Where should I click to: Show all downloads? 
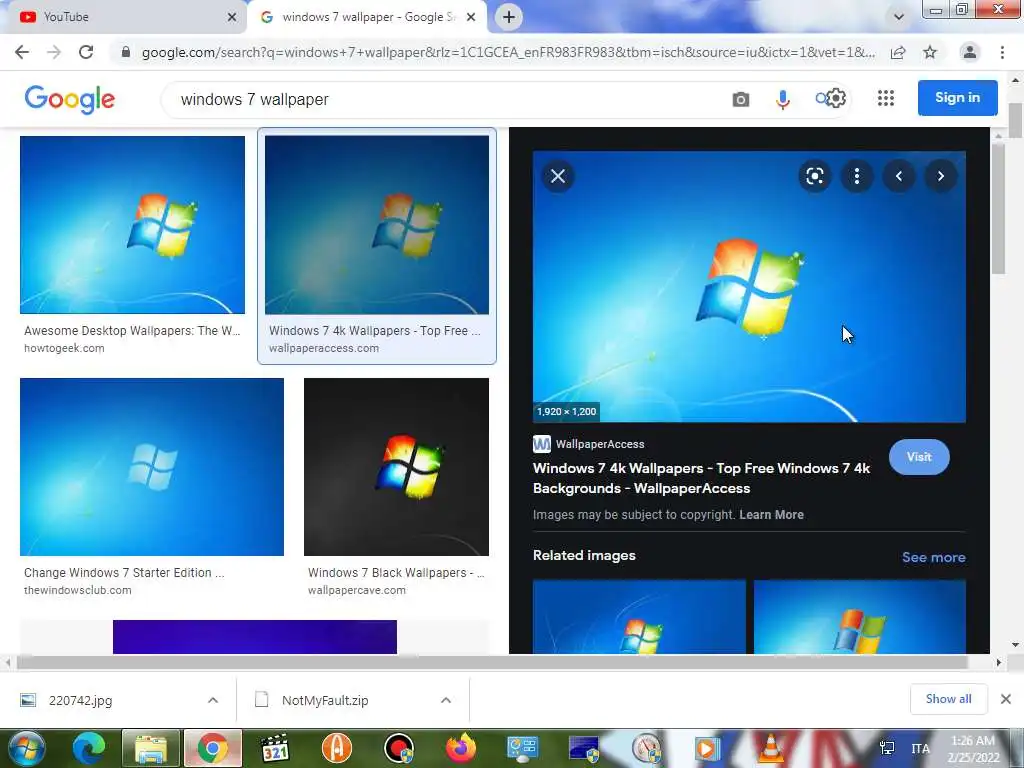[948, 699]
